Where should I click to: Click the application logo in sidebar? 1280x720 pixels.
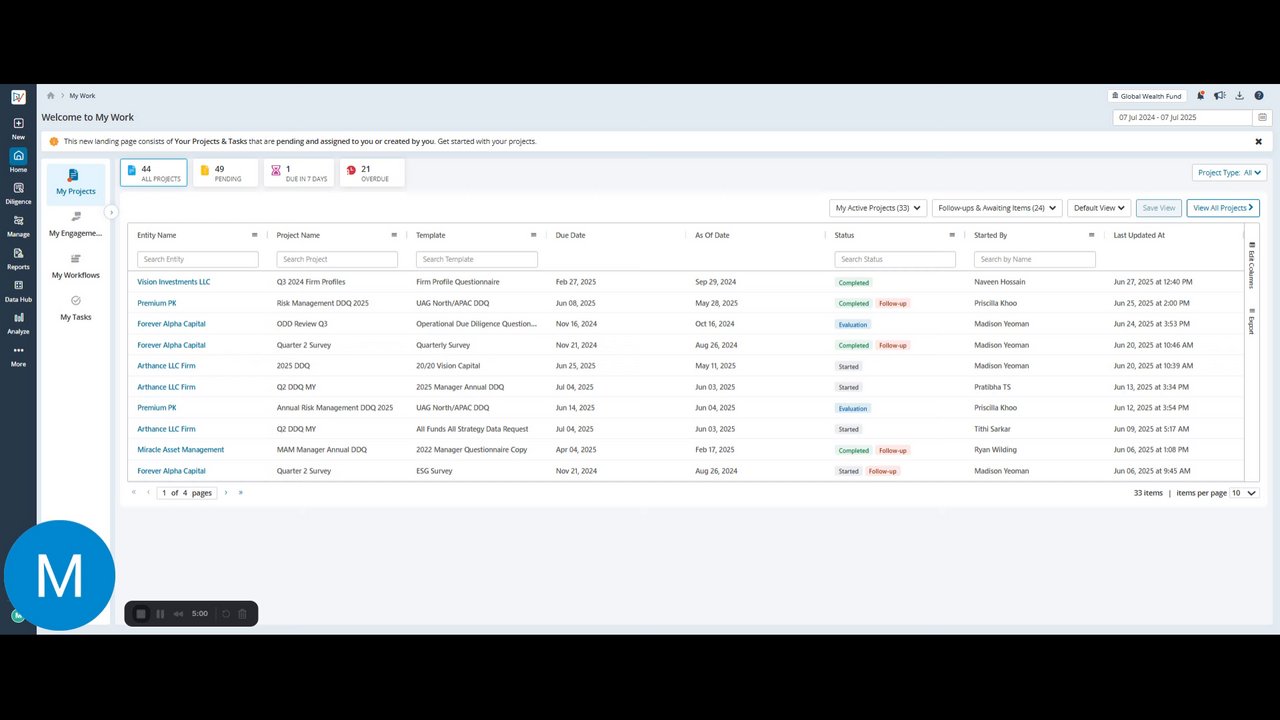click(18, 97)
